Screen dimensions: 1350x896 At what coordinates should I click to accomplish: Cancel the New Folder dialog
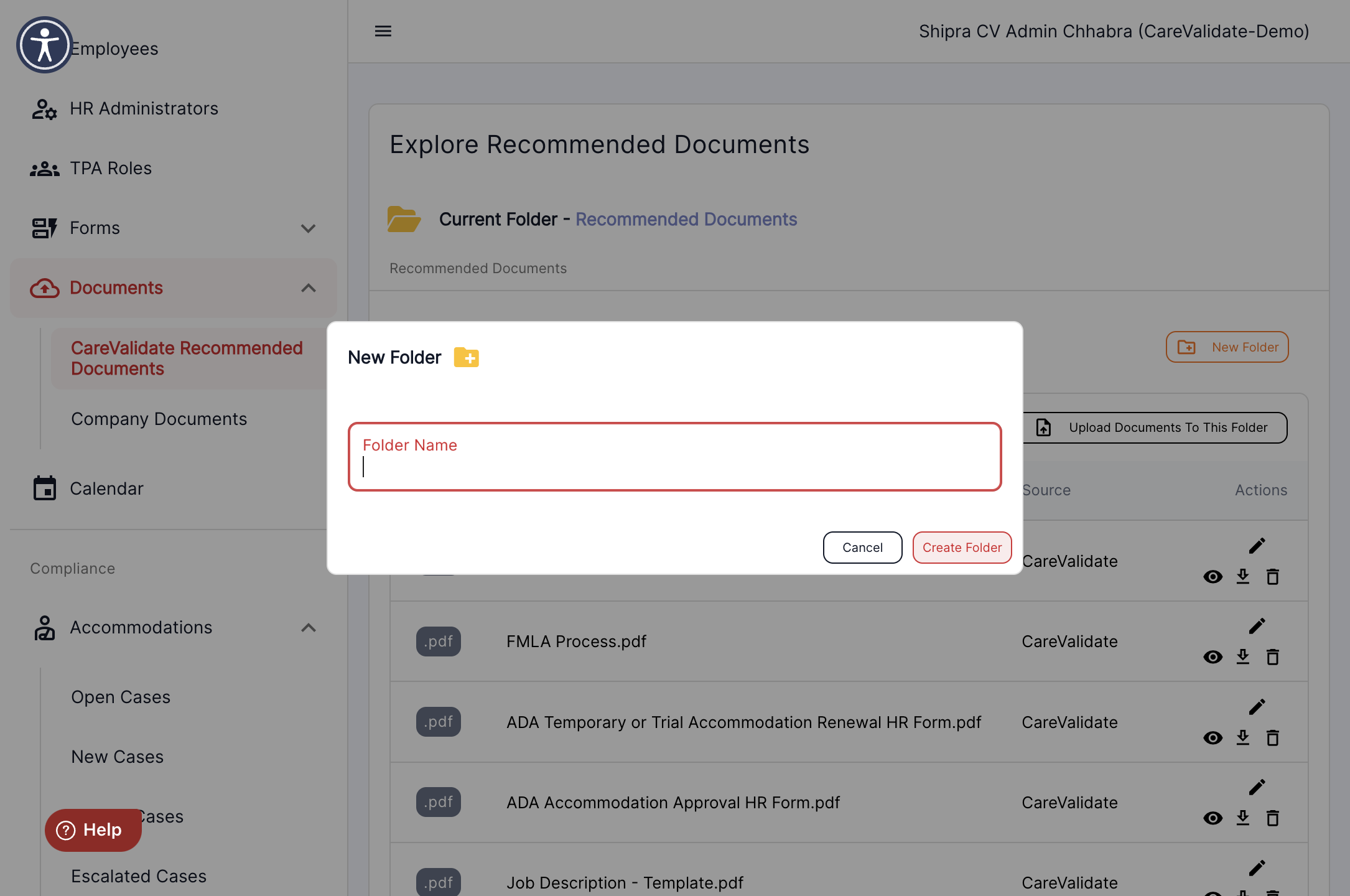coord(862,548)
